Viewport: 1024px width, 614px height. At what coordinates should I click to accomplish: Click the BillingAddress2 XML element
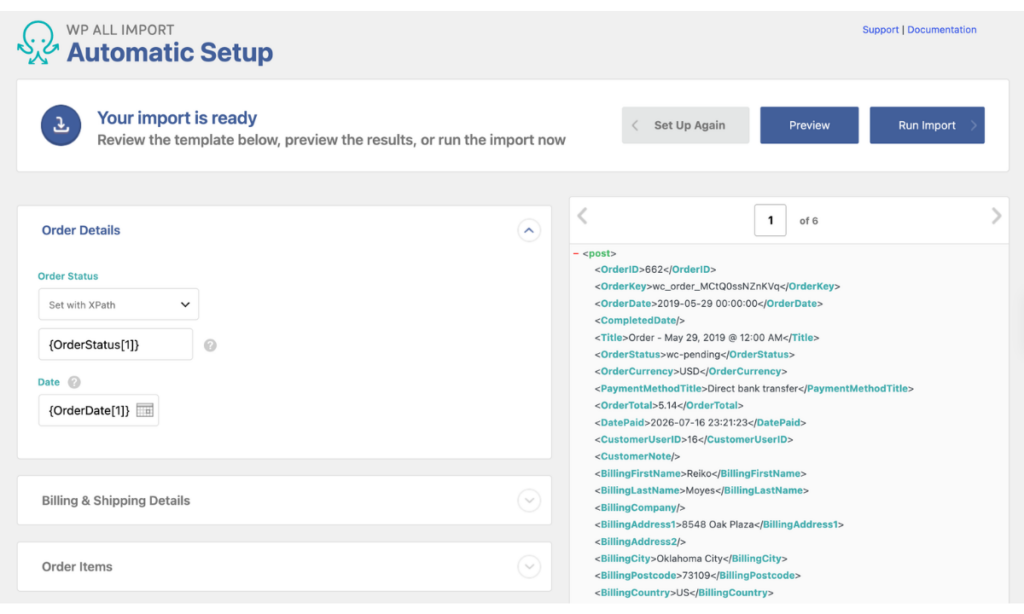(x=640, y=541)
